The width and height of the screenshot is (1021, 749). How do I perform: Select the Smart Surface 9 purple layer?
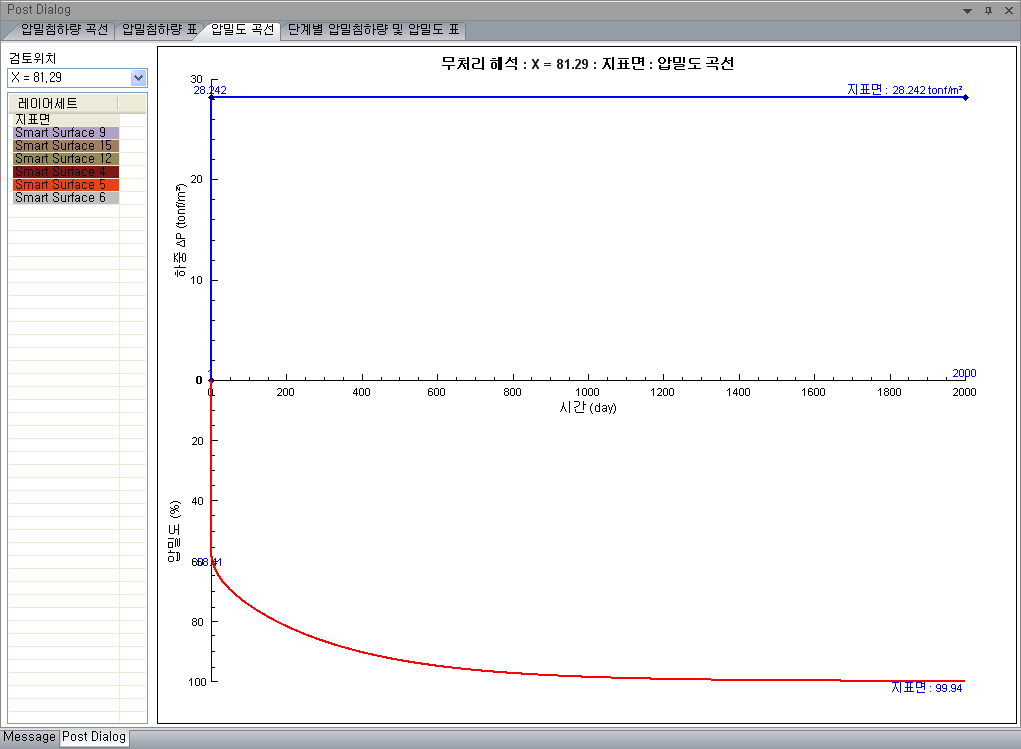click(x=62, y=133)
